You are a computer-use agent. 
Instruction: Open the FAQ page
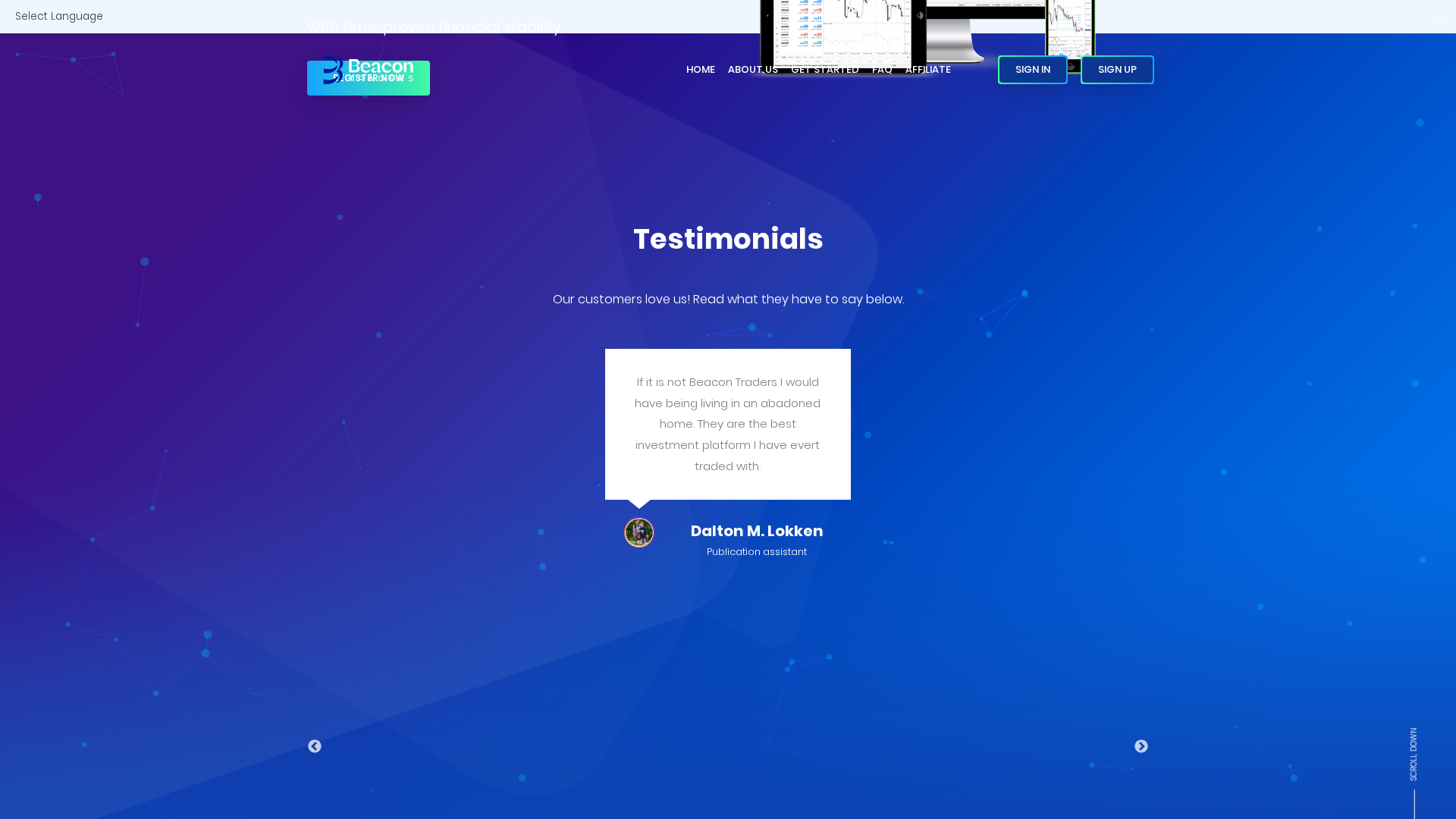click(882, 69)
